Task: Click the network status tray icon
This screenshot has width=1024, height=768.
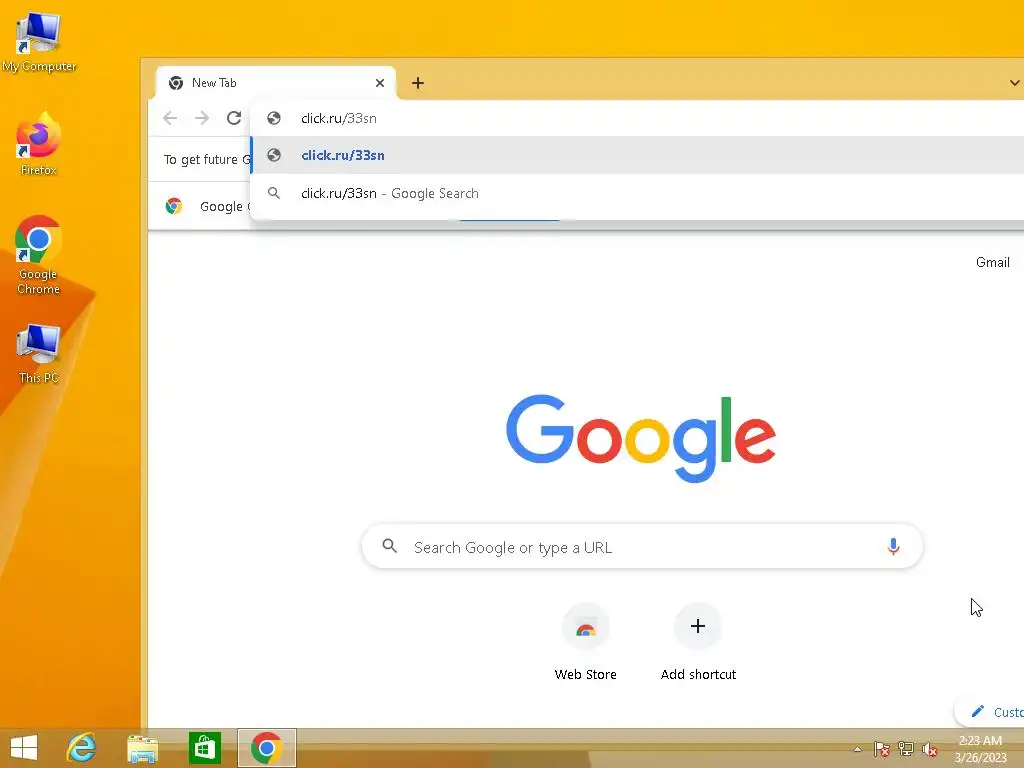Action: (906, 749)
